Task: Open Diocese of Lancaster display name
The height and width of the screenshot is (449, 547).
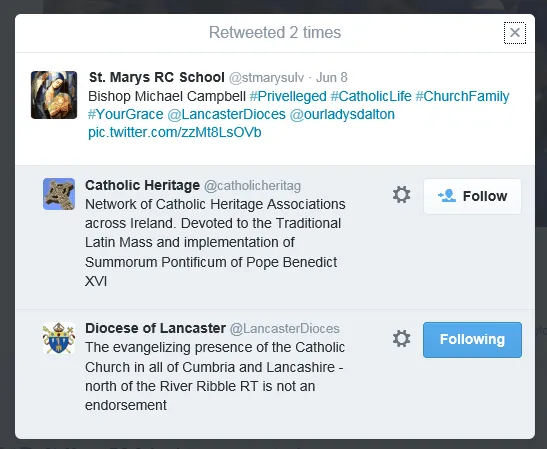Action: click(x=156, y=328)
